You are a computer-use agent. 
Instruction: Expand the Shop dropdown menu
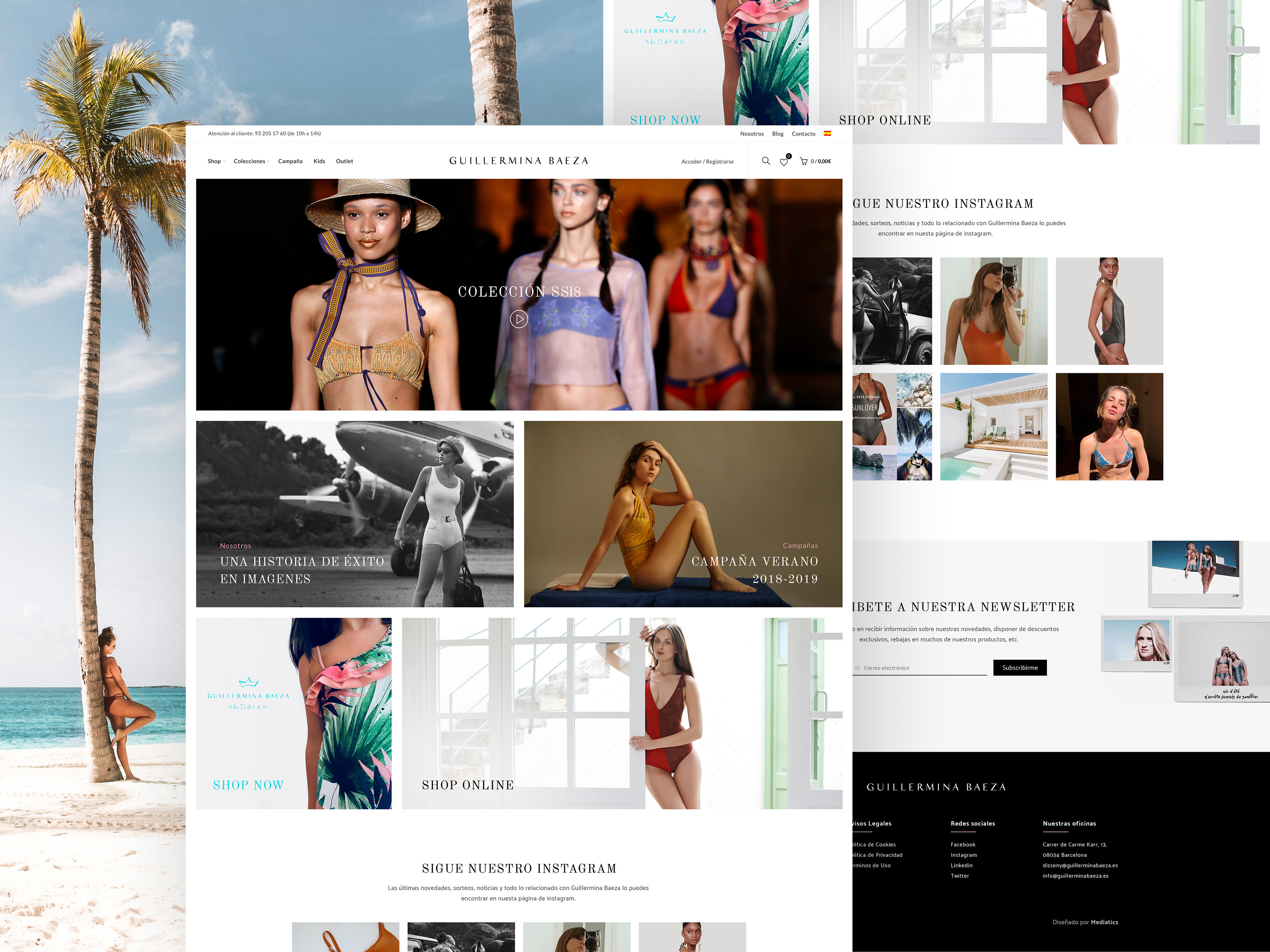tap(215, 162)
